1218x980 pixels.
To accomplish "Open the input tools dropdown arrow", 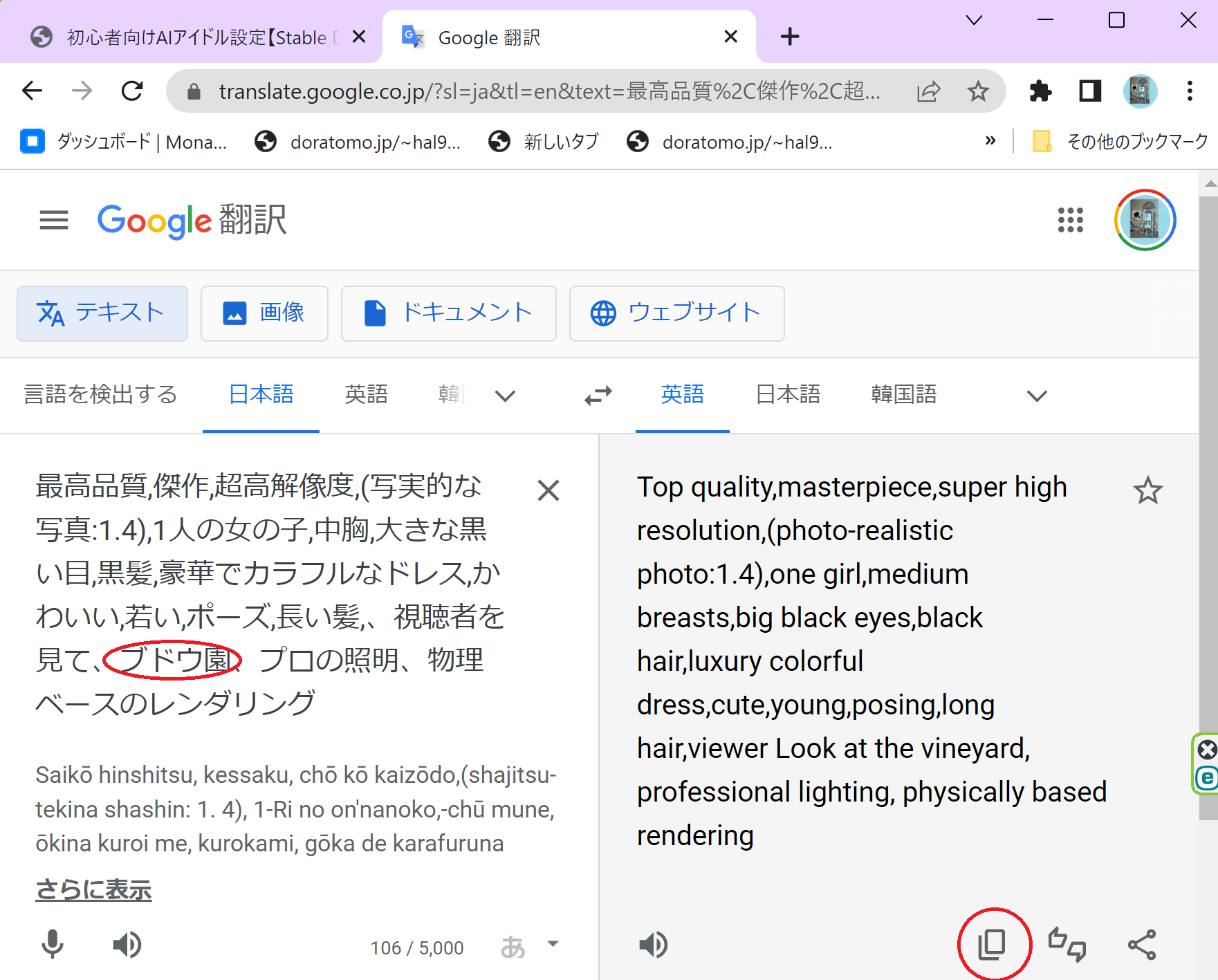I will pos(553,944).
